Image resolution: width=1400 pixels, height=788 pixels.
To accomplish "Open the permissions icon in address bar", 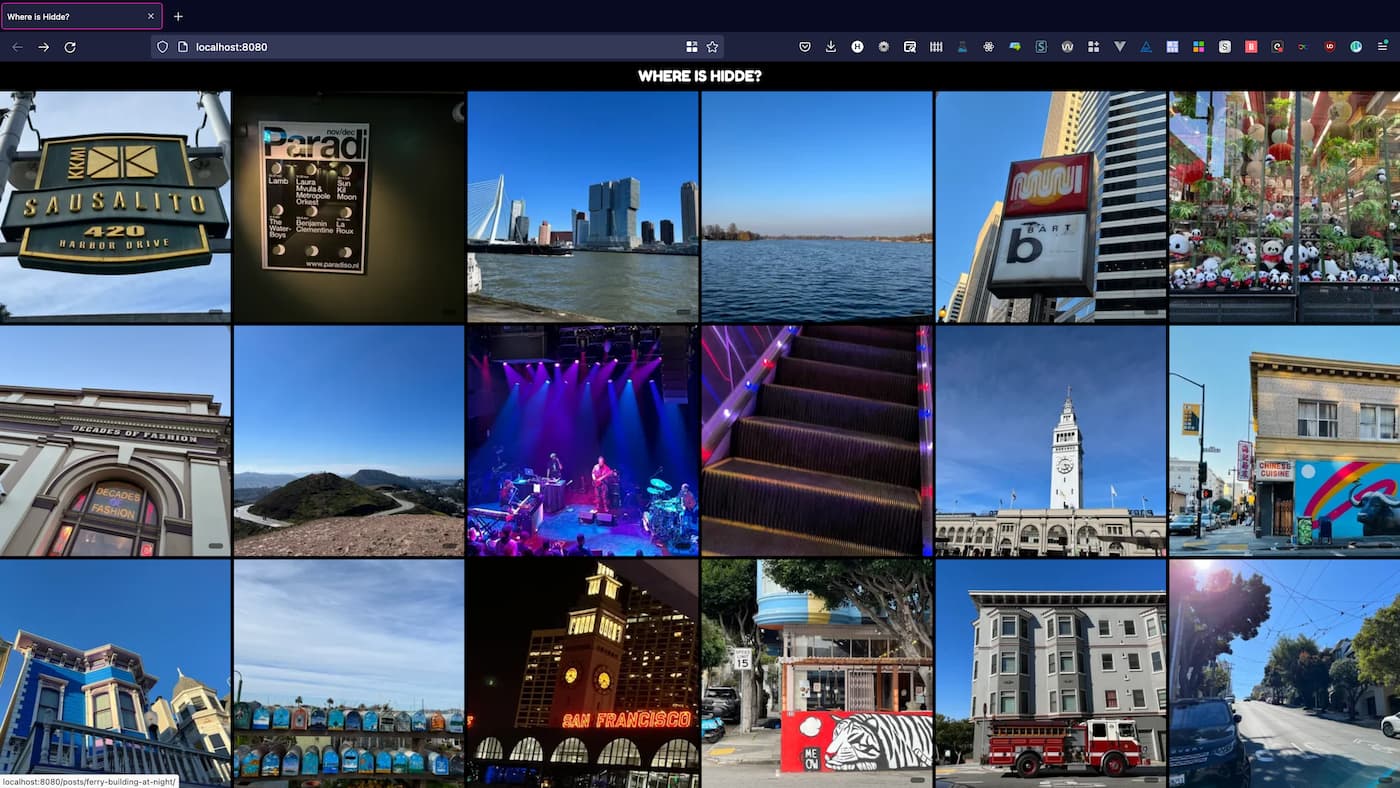I will tap(182, 46).
